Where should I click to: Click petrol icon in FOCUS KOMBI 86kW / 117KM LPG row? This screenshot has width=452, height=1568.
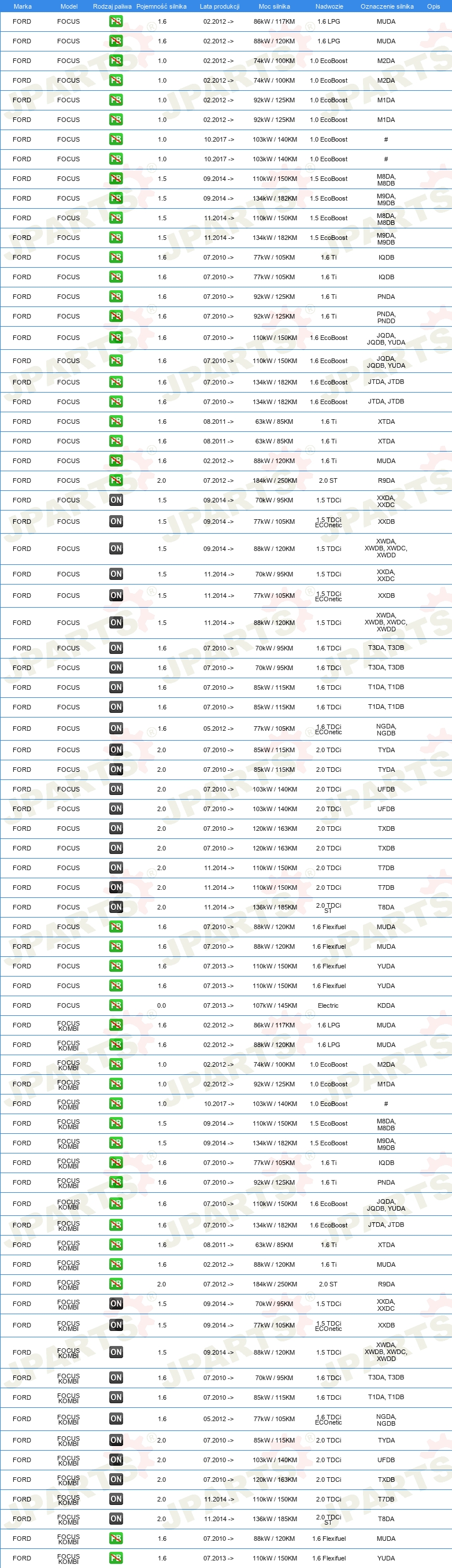point(116,1025)
